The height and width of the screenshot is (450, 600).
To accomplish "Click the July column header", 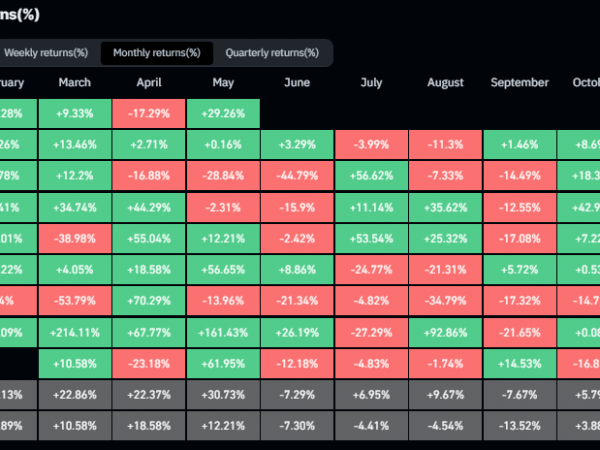I will tap(371, 82).
